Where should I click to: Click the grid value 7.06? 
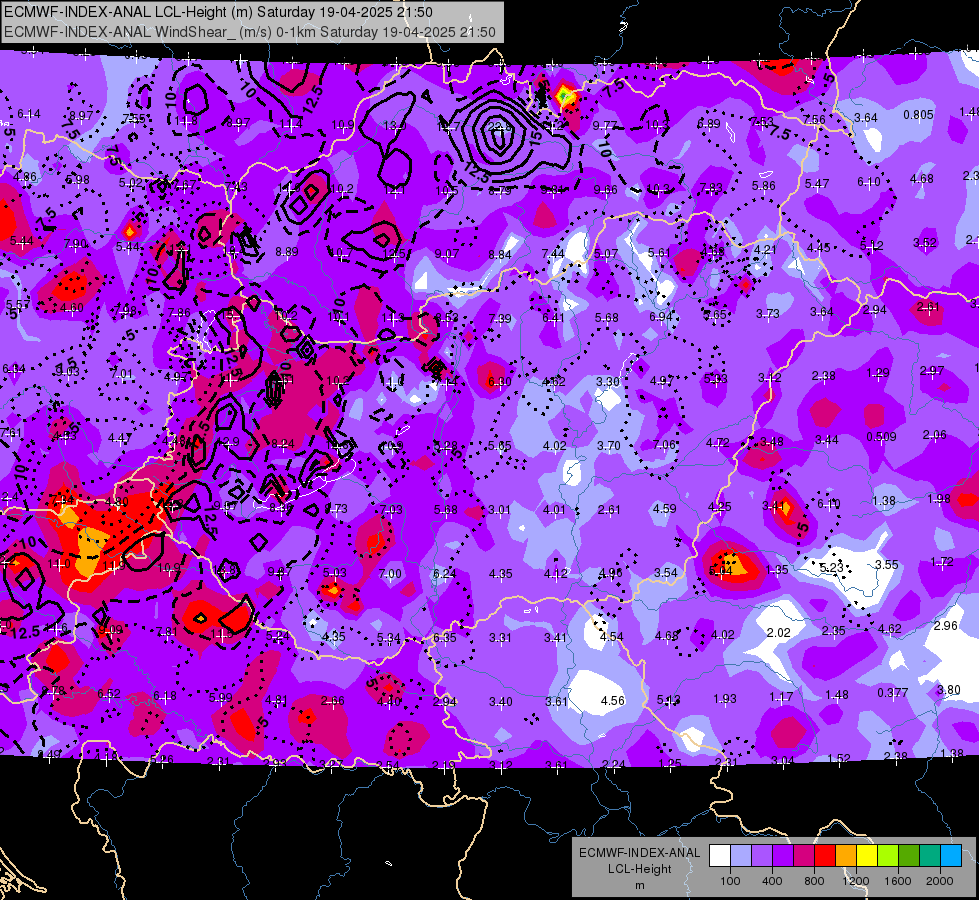point(664,445)
